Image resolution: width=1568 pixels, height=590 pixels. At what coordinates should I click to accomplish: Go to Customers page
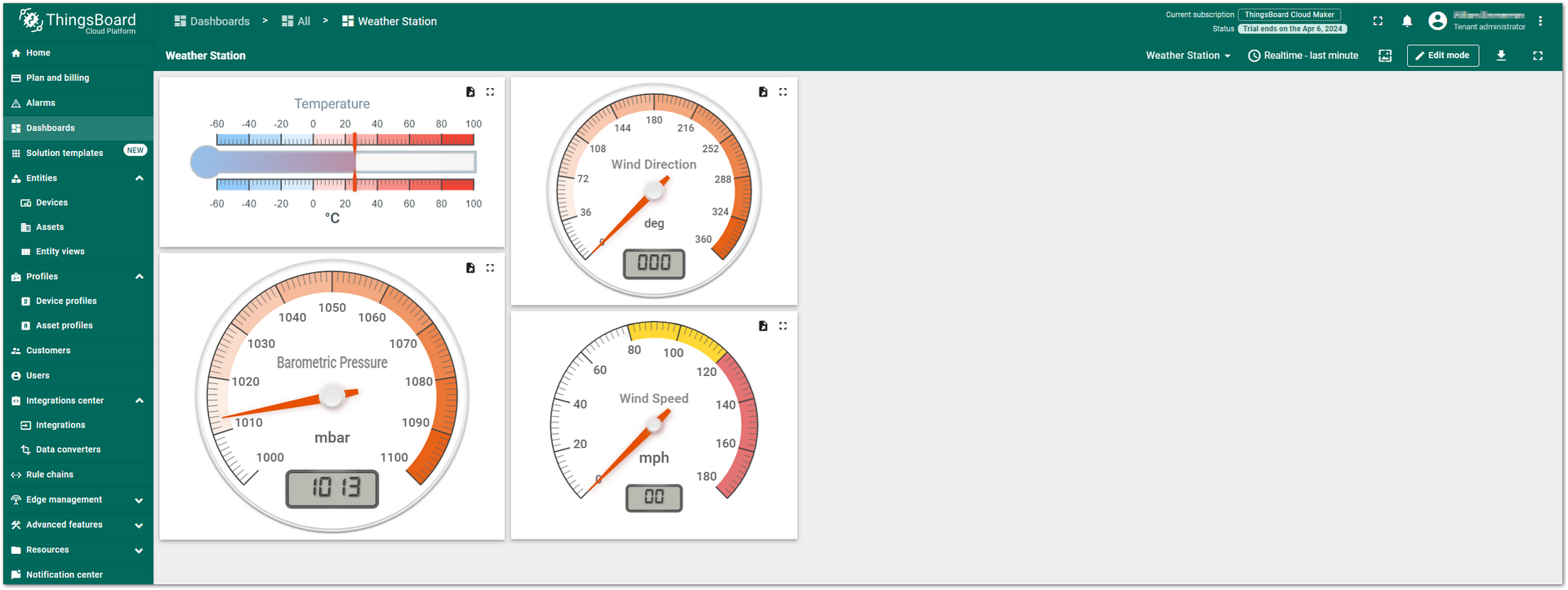[78, 351]
